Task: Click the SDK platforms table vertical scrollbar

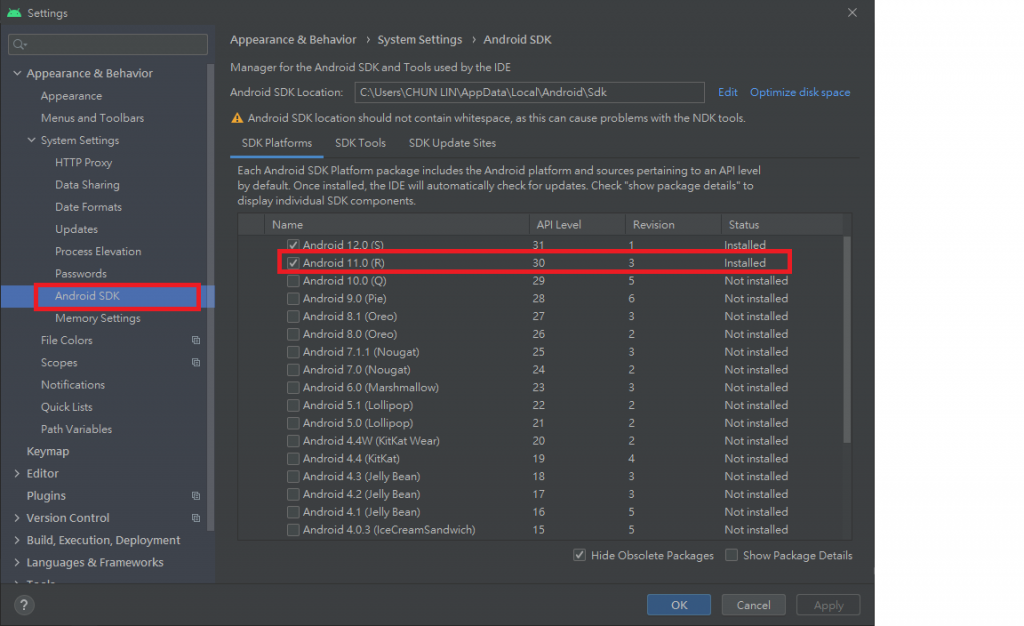Action: pos(847,339)
